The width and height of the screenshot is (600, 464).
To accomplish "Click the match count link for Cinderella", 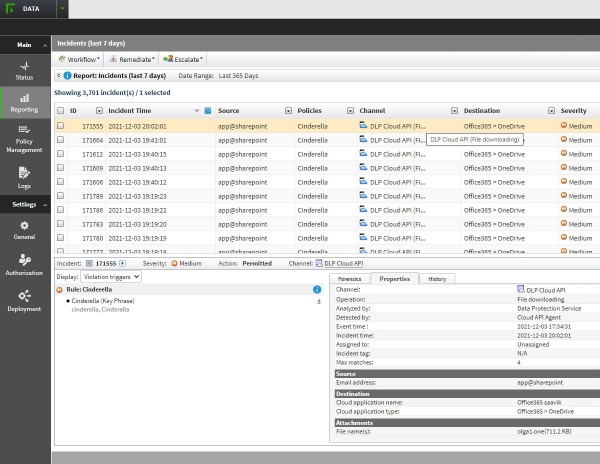I will (x=319, y=300).
